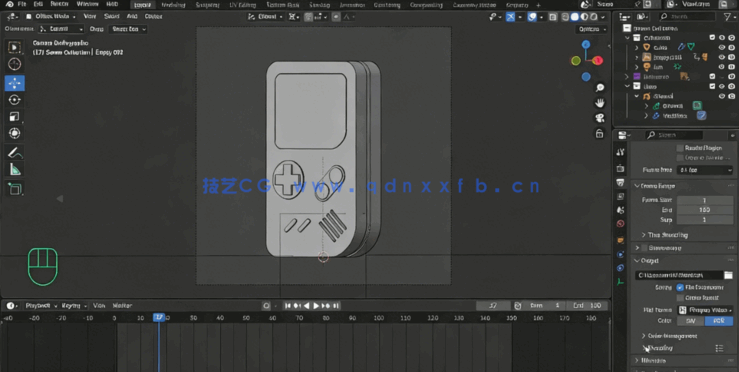The image size is (739, 372).
Task: Click the viewport zoom magnifier gizmo
Action: [x=599, y=88]
